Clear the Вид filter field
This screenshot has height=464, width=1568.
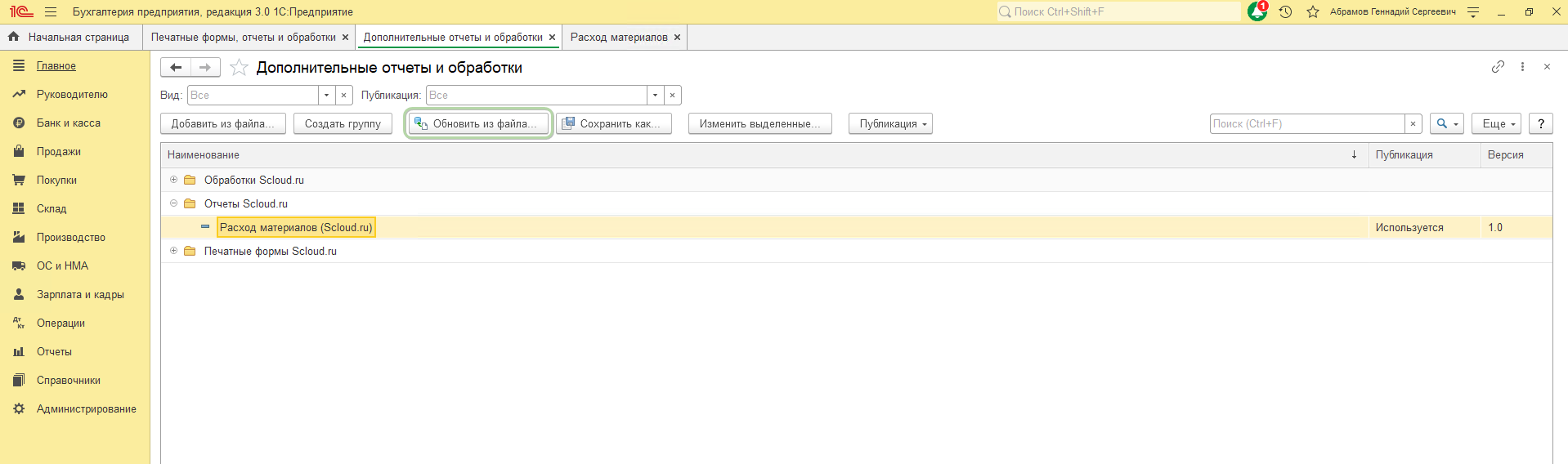(x=344, y=96)
